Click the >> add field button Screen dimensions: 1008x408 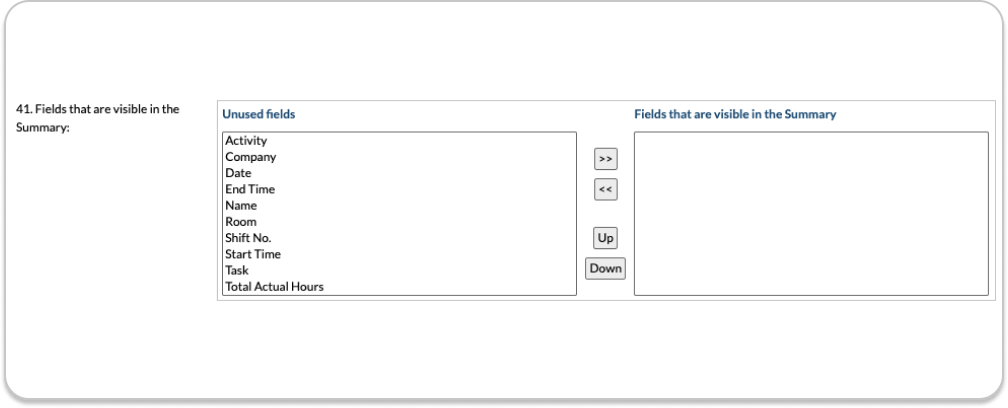pyautogui.click(x=605, y=159)
